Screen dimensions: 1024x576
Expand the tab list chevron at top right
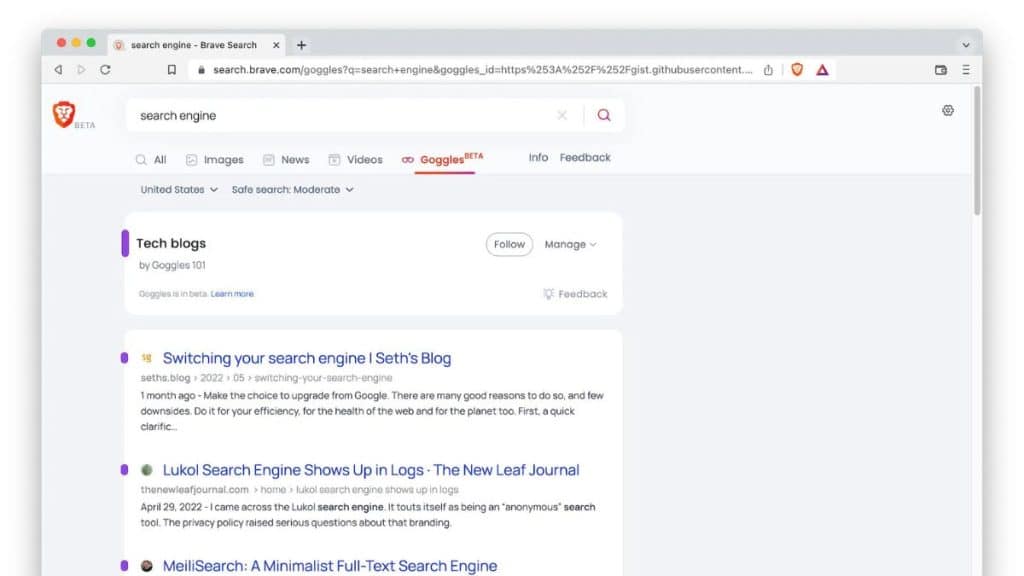[966, 45]
